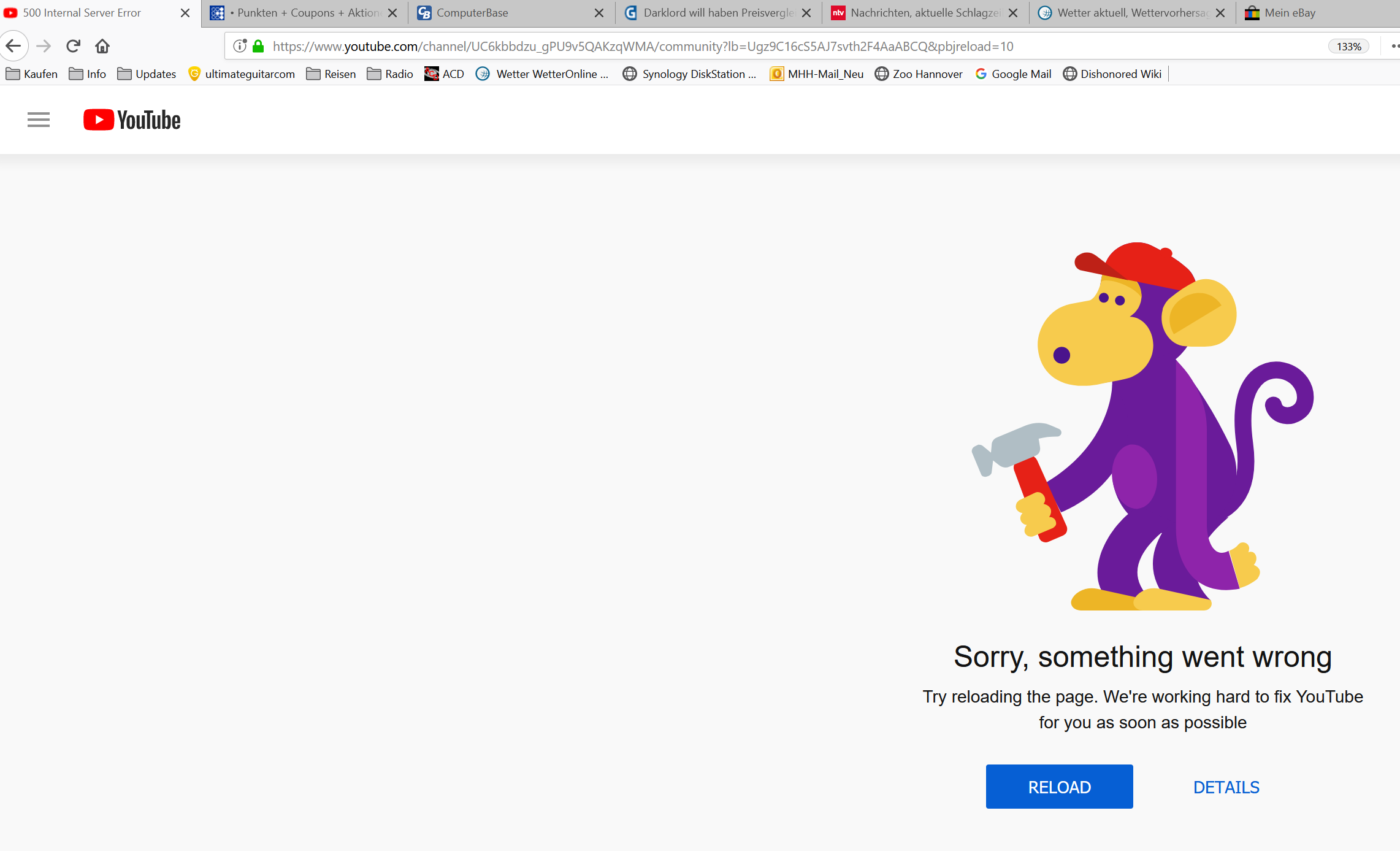Click the blue RELOAD button
Viewport: 1400px width, 851px height.
1059,787
